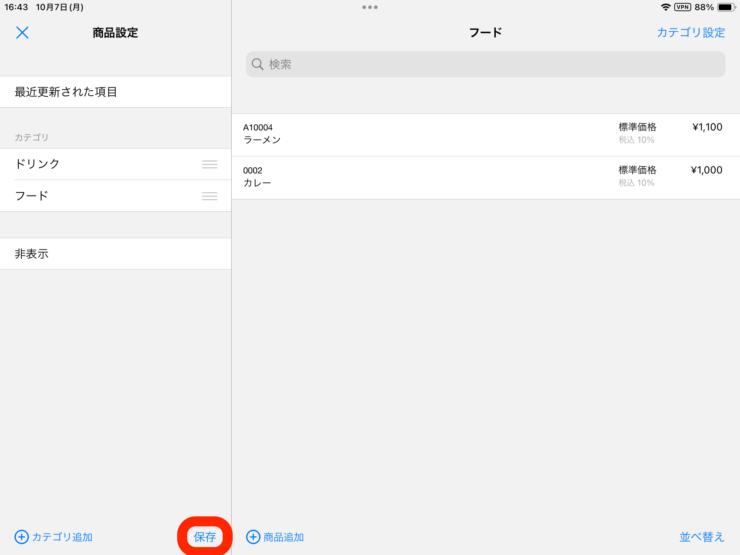The image size is (740, 555).
Task: Tap the 16:43 clock in status bar
Action: coord(17,7)
